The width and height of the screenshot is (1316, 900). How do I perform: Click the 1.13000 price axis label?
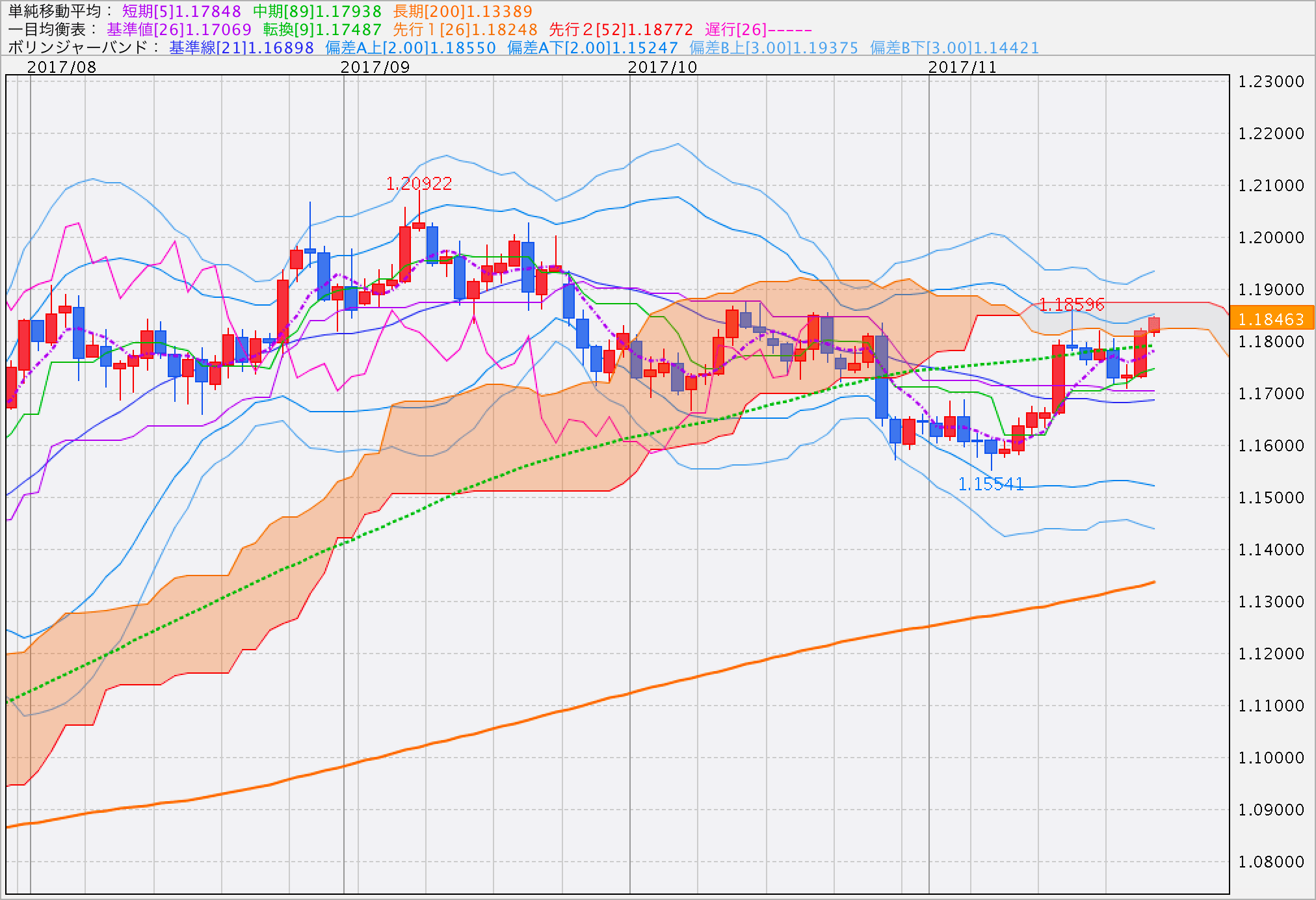pos(1271,602)
